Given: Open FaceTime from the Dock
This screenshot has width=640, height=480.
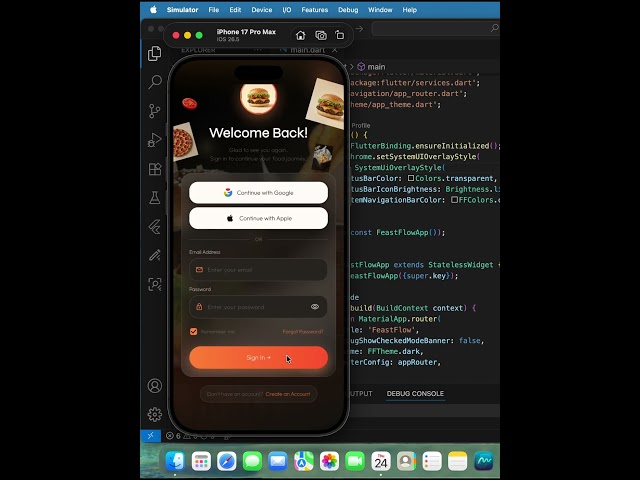Looking at the screenshot, I should coord(355,462).
